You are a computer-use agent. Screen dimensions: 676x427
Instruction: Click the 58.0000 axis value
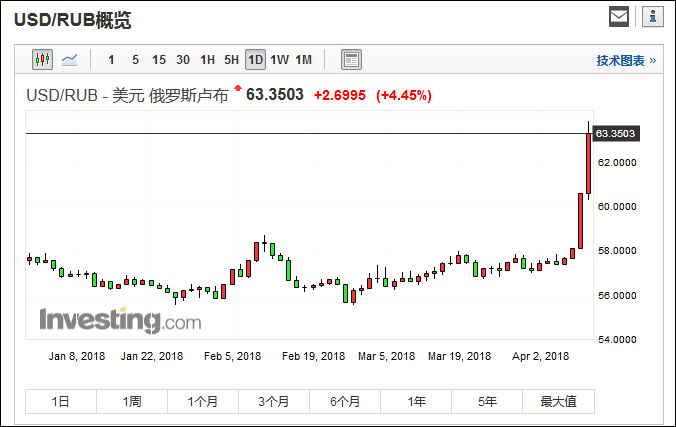coord(617,251)
